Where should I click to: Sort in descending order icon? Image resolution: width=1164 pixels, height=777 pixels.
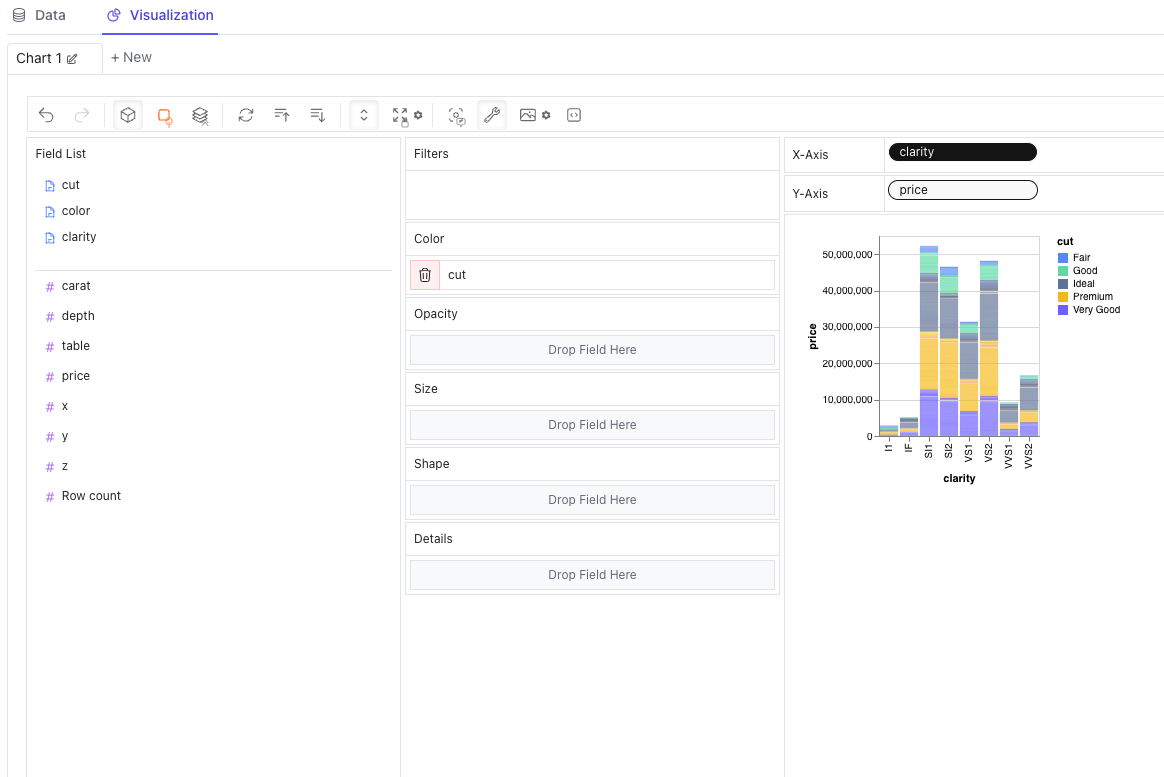(318, 115)
